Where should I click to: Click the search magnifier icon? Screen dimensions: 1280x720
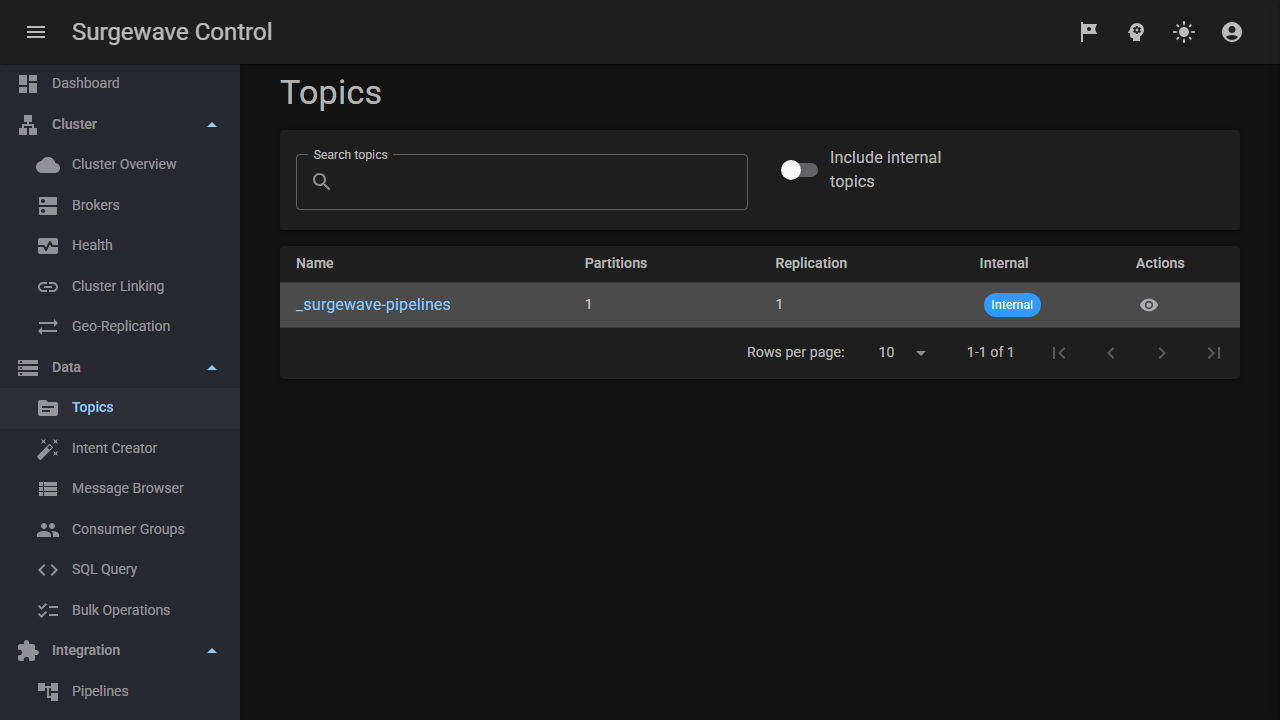point(322,182)
